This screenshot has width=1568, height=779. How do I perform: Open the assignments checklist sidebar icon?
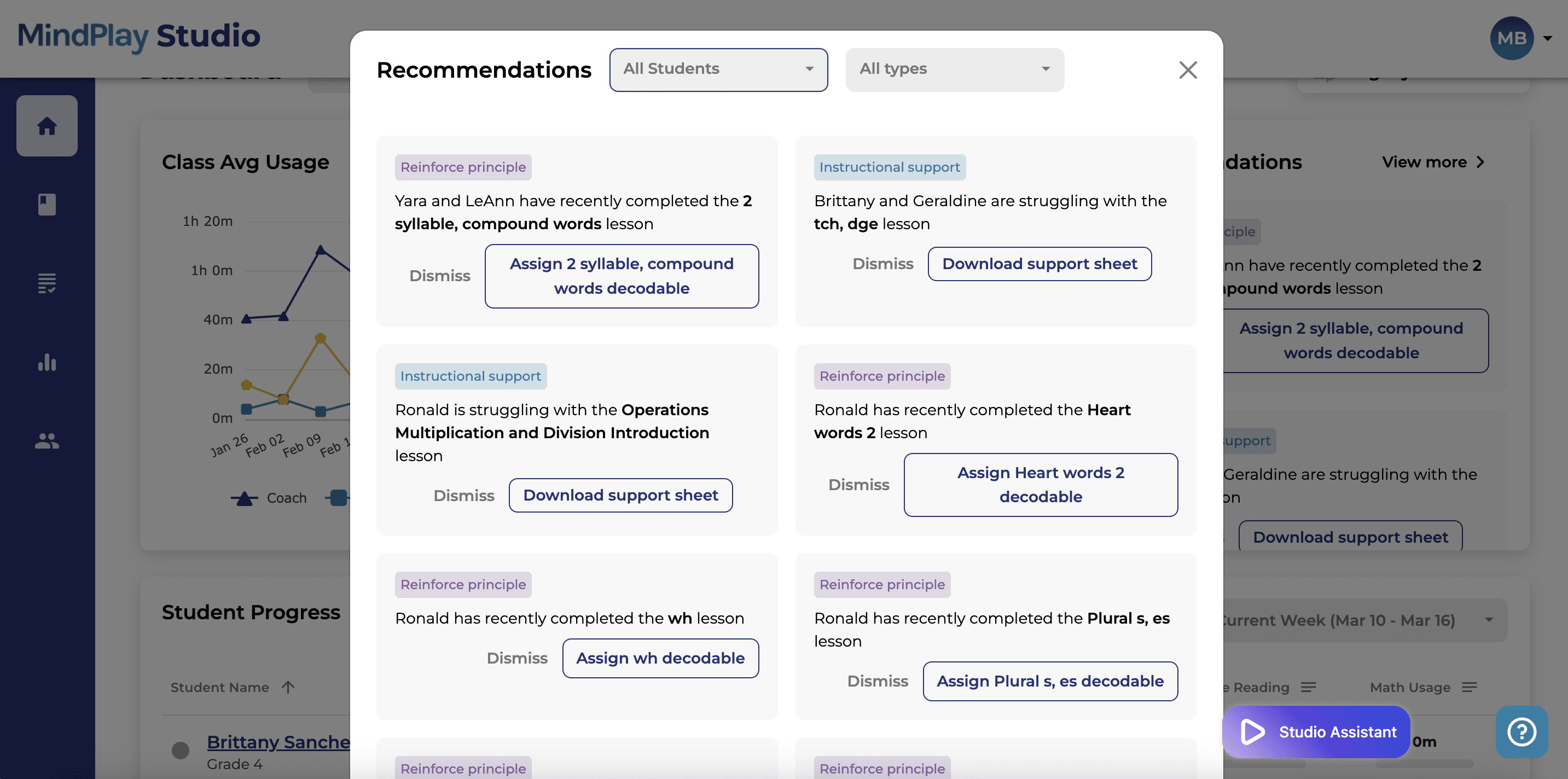47,283
